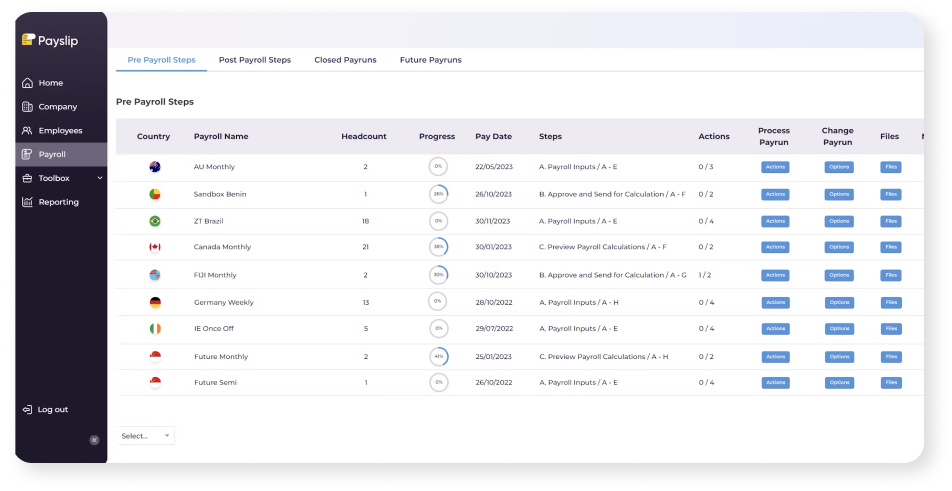Open Options for Germany Weekly payrun

(x=839, y=301)
